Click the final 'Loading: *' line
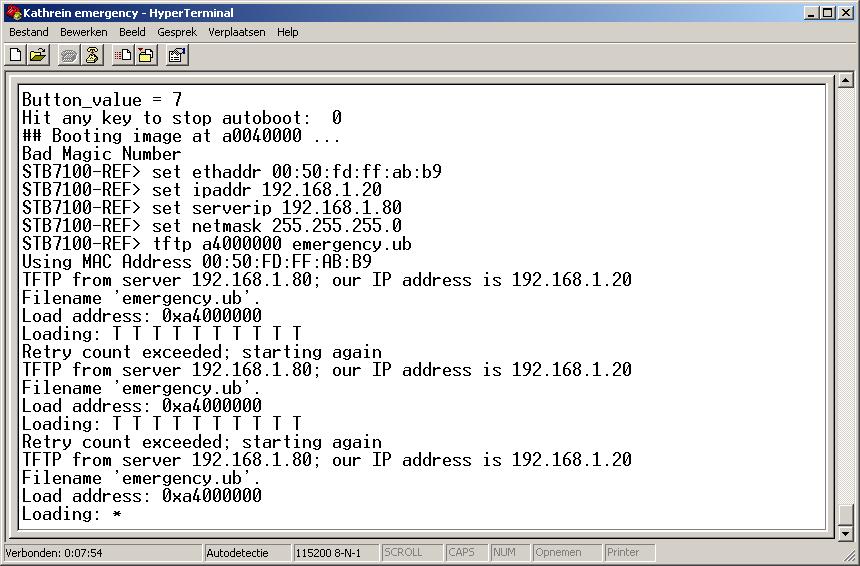Viewport: 860px width, 566px height. (x=72, y=514)
